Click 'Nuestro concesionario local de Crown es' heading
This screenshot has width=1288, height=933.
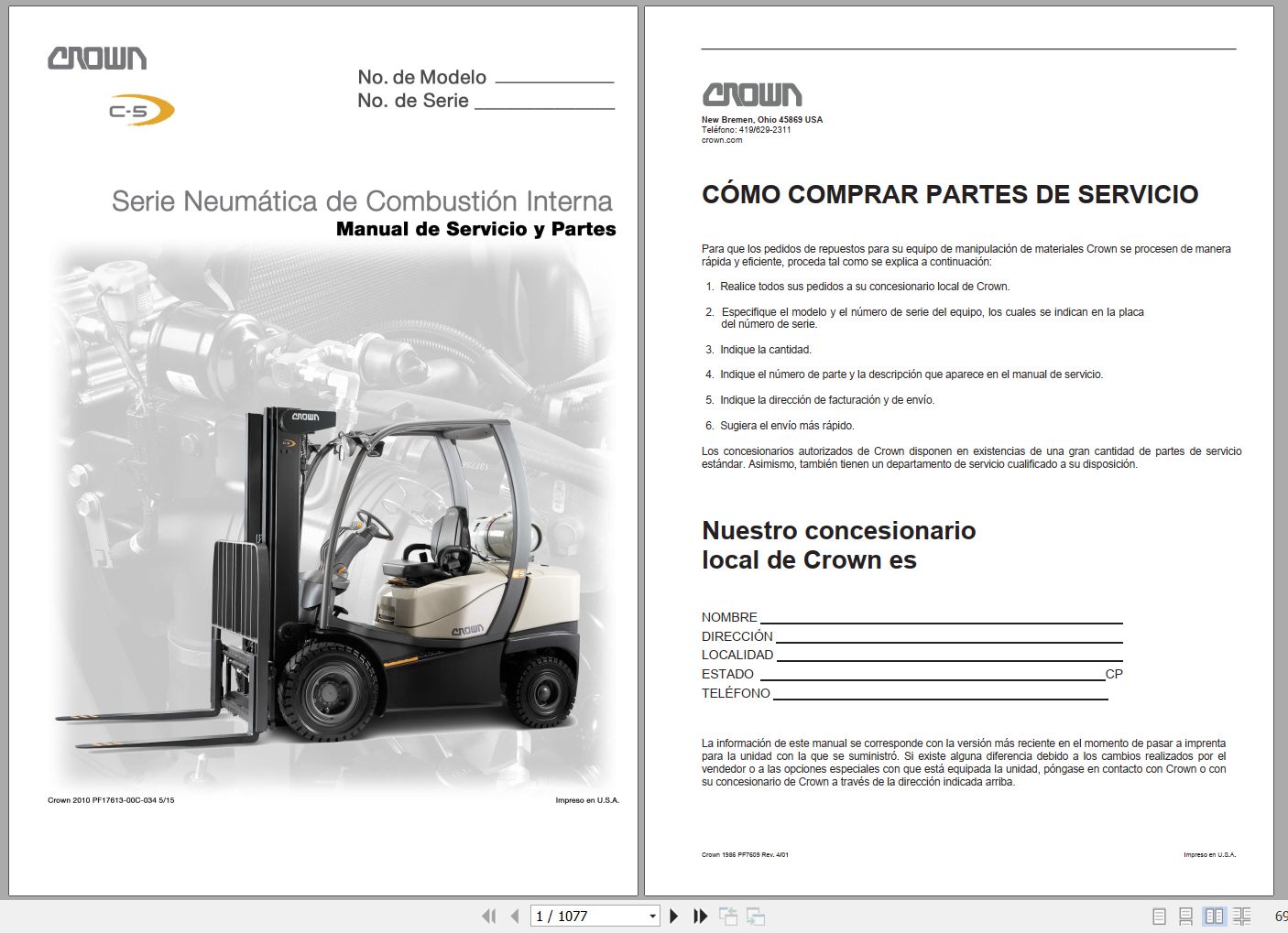(838, 546)
